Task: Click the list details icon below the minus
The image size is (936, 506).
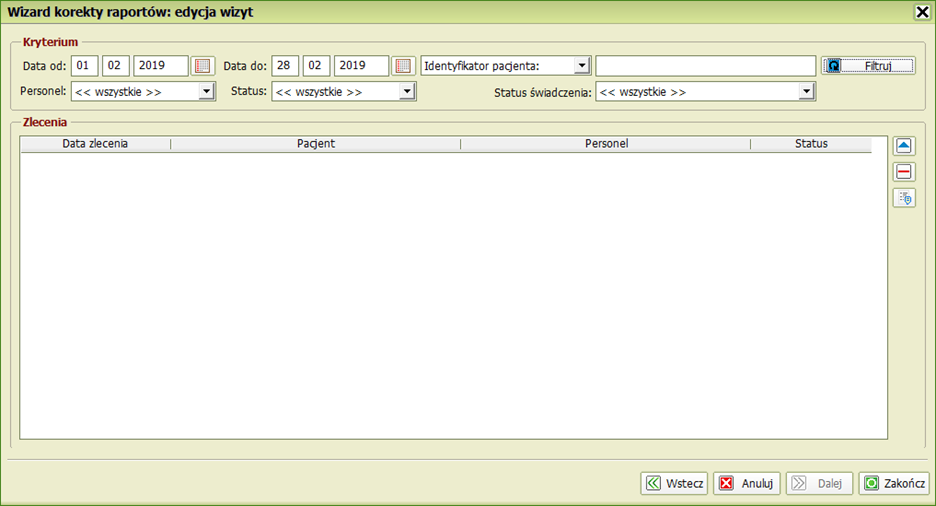Action: coord(904,198)
